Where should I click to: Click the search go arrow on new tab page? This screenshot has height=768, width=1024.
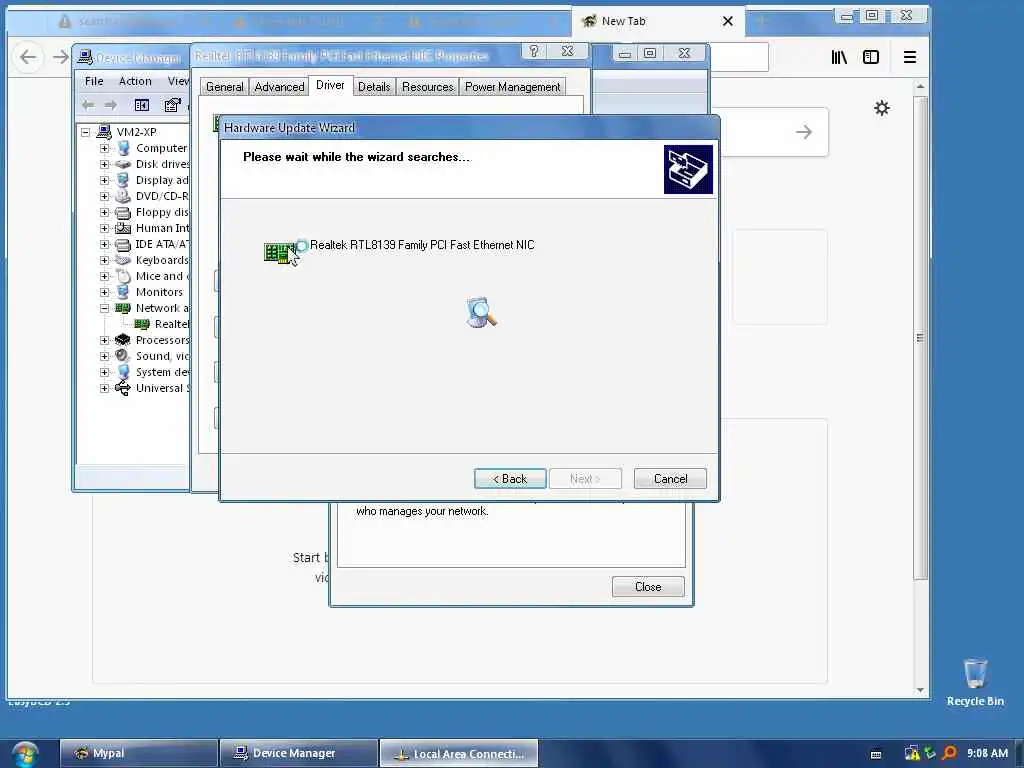[x=804, y=132]
